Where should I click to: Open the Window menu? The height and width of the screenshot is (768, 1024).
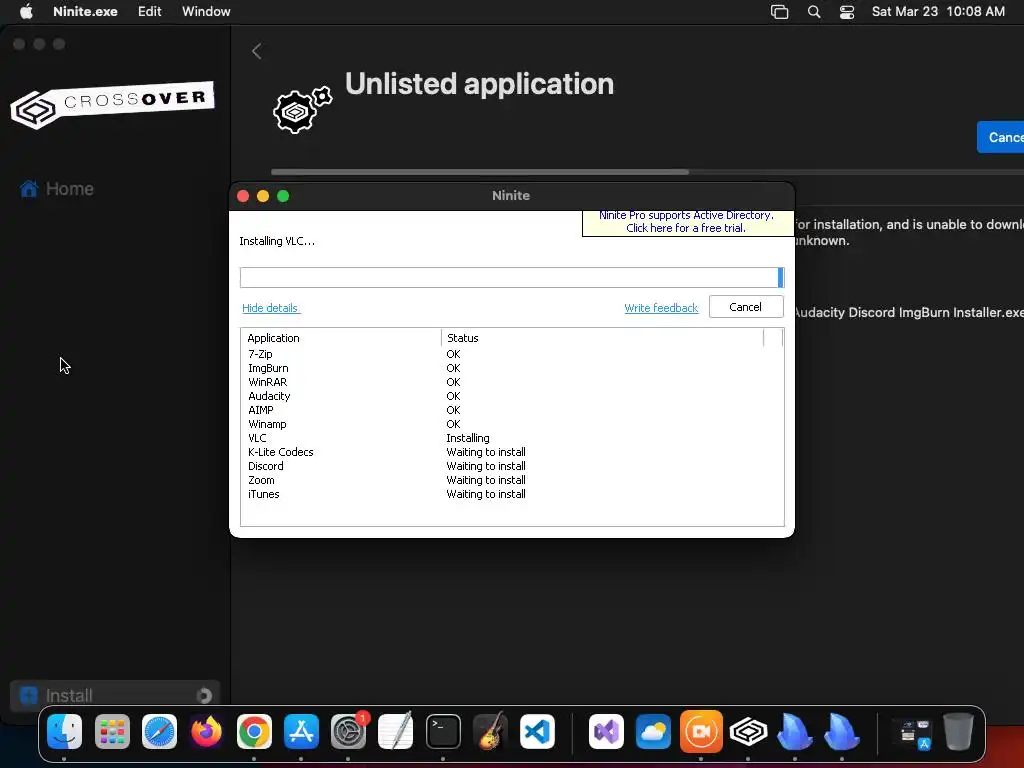coord(206,12)
